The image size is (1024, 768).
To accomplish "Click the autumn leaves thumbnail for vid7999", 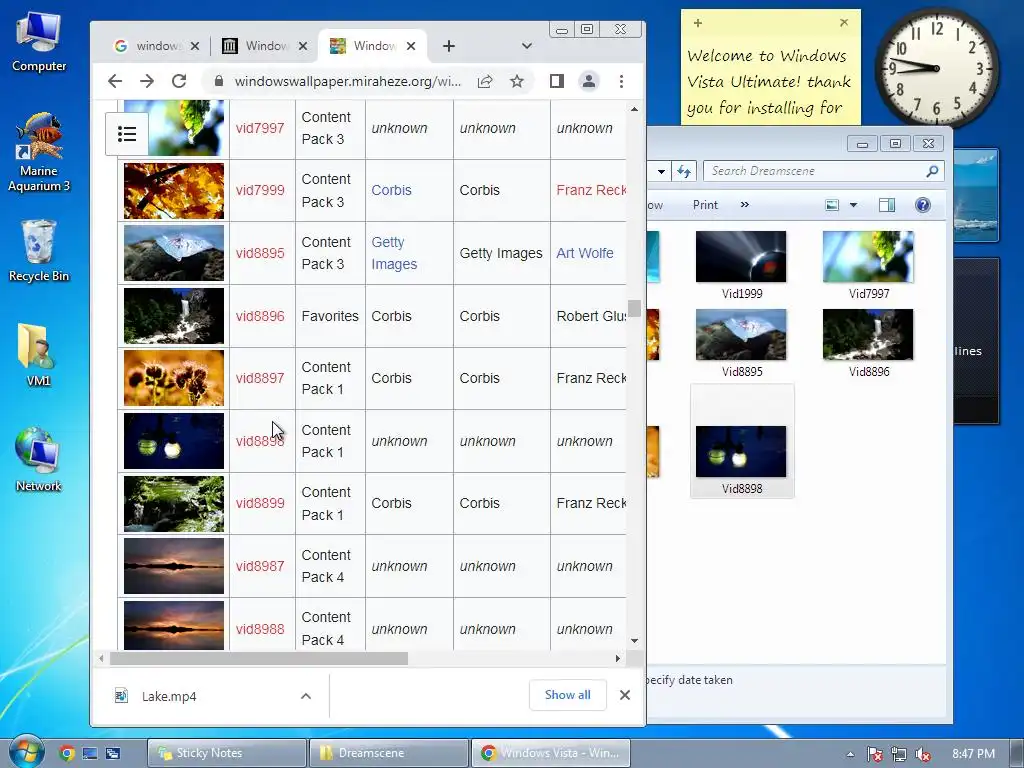I will coord(174,191).
